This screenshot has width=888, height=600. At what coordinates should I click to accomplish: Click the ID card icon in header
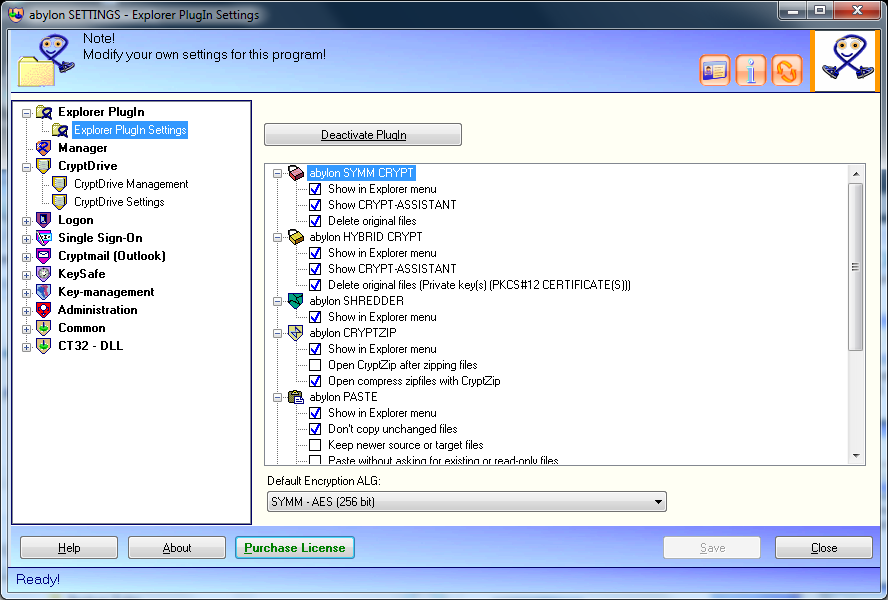point(714,71)
